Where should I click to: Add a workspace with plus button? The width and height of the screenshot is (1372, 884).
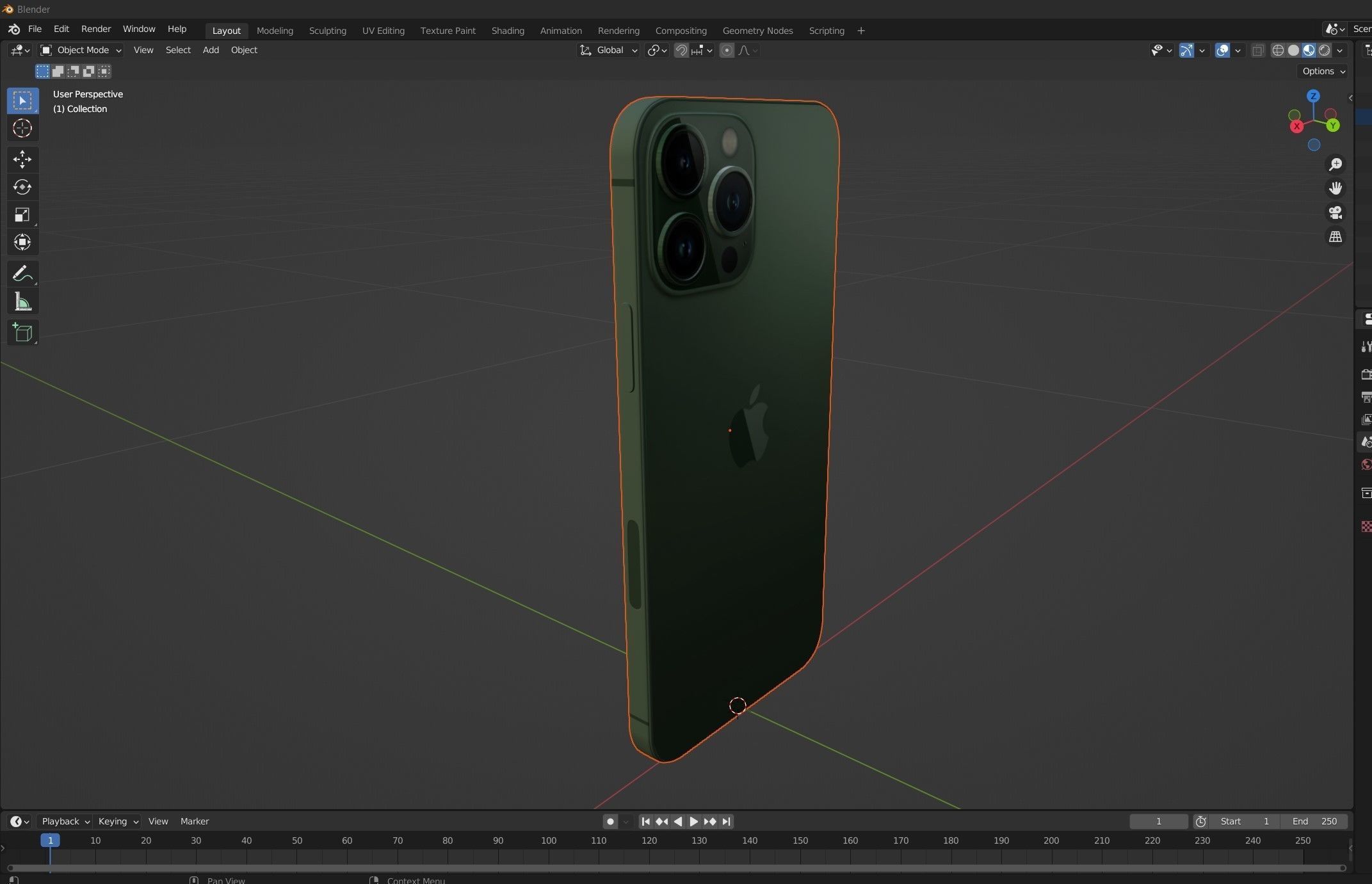[861, 31]
